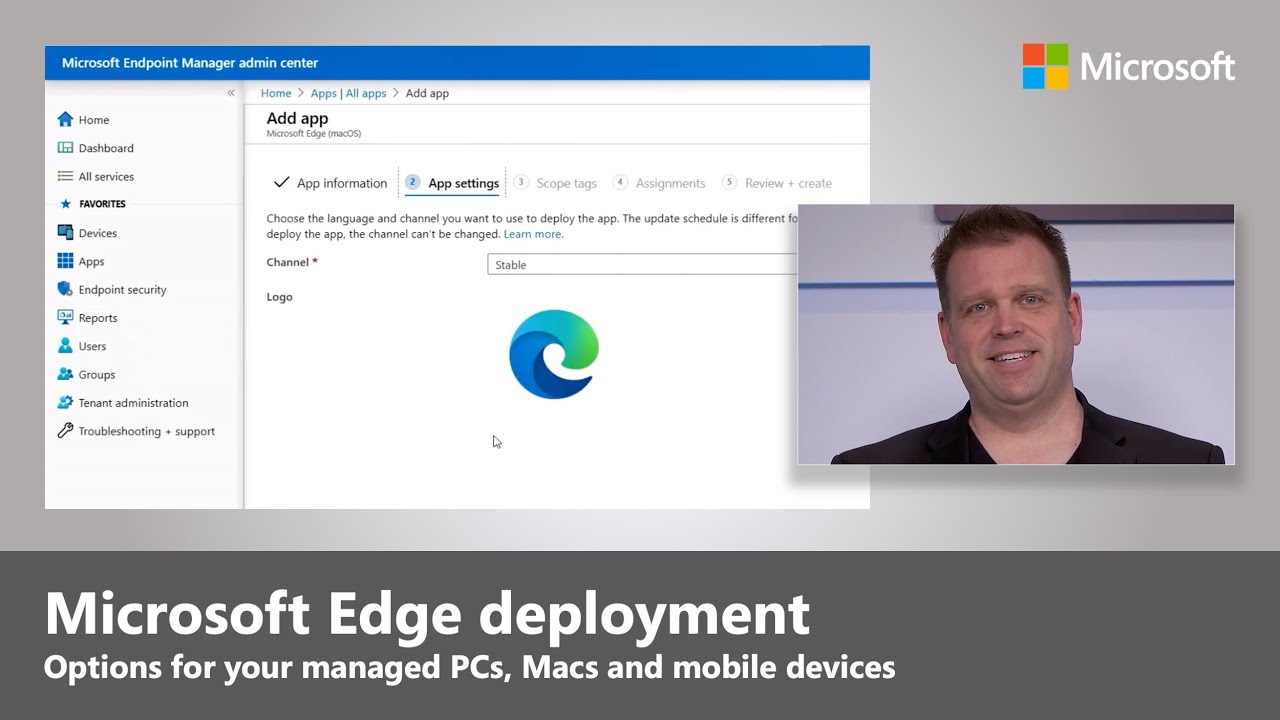Click the Devices icon

(x=65, y=232)
